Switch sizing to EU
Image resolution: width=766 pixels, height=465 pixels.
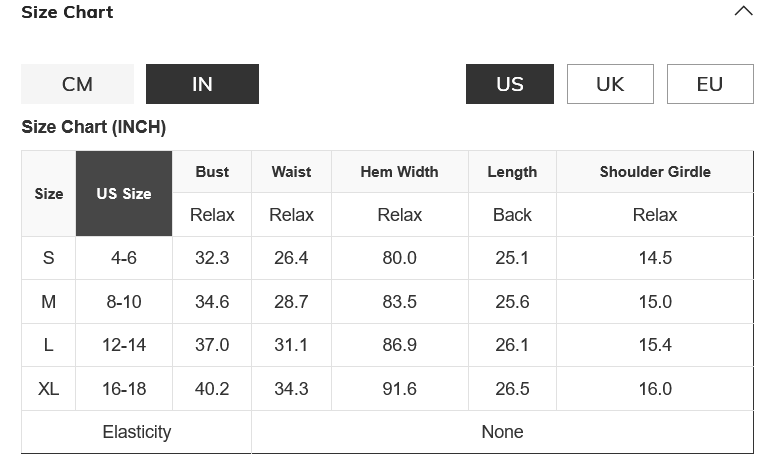click(x=709, y=84)
